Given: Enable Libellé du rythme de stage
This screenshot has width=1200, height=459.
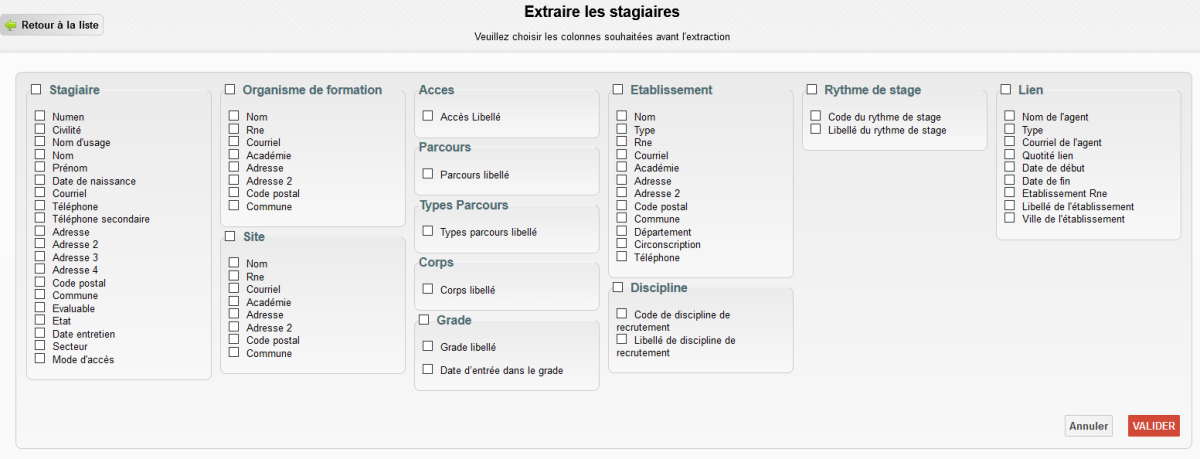Looking at the screenshot, I should [816, 129].
